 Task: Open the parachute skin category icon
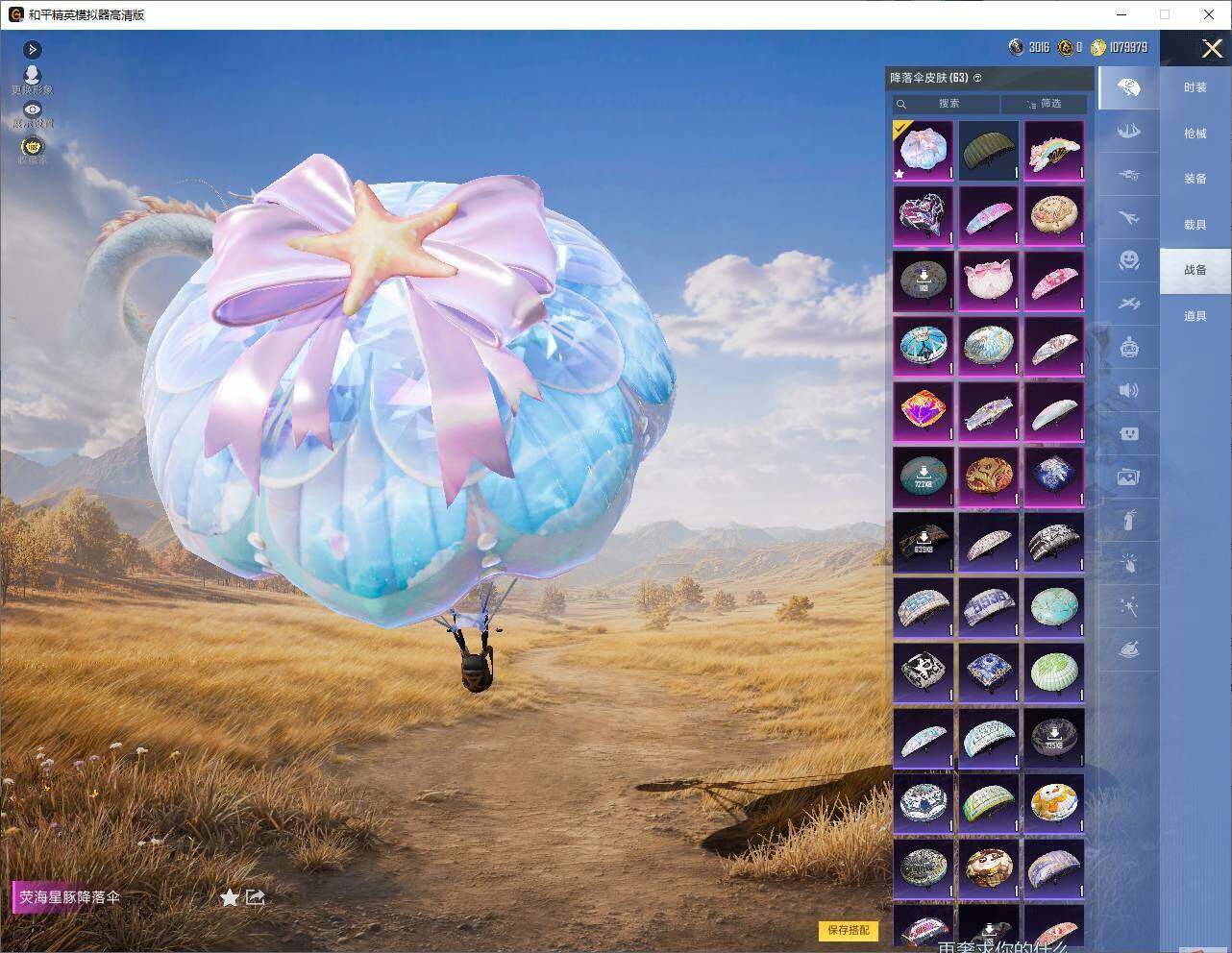[x=1129, y=88]
